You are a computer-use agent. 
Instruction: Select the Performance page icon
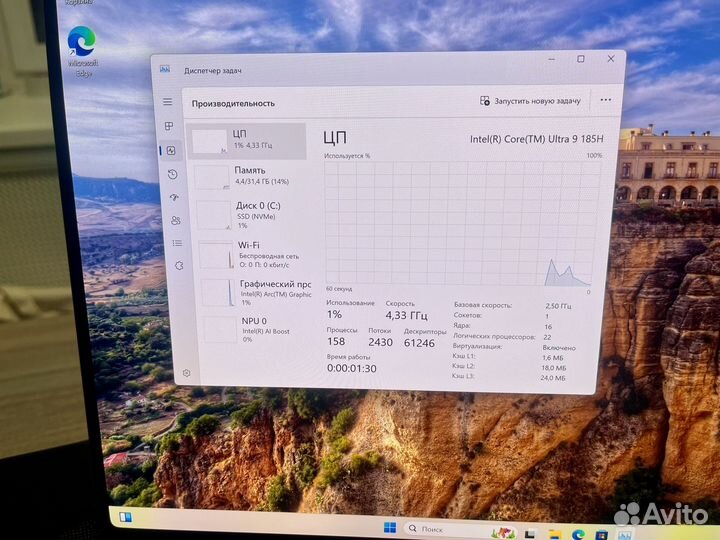[171, 151]
